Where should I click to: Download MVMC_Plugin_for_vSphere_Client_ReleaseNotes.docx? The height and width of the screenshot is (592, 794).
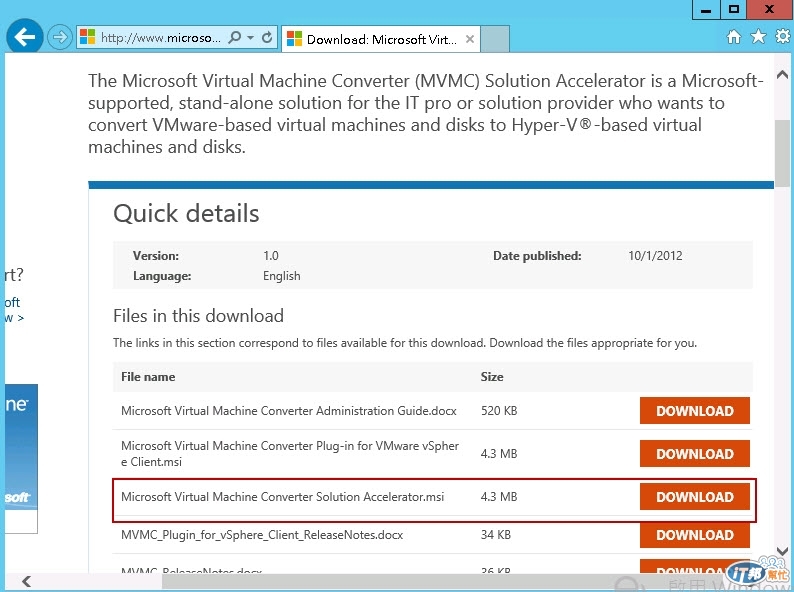pyautogui.click(x=694, y=535)
